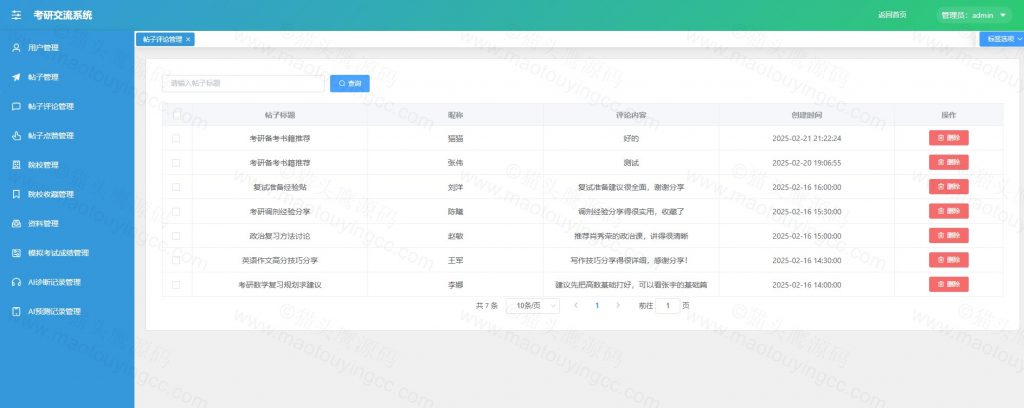1024x408 pixels.
Task: Click the person icon beside 用户管理
Action: click(16, 48)
